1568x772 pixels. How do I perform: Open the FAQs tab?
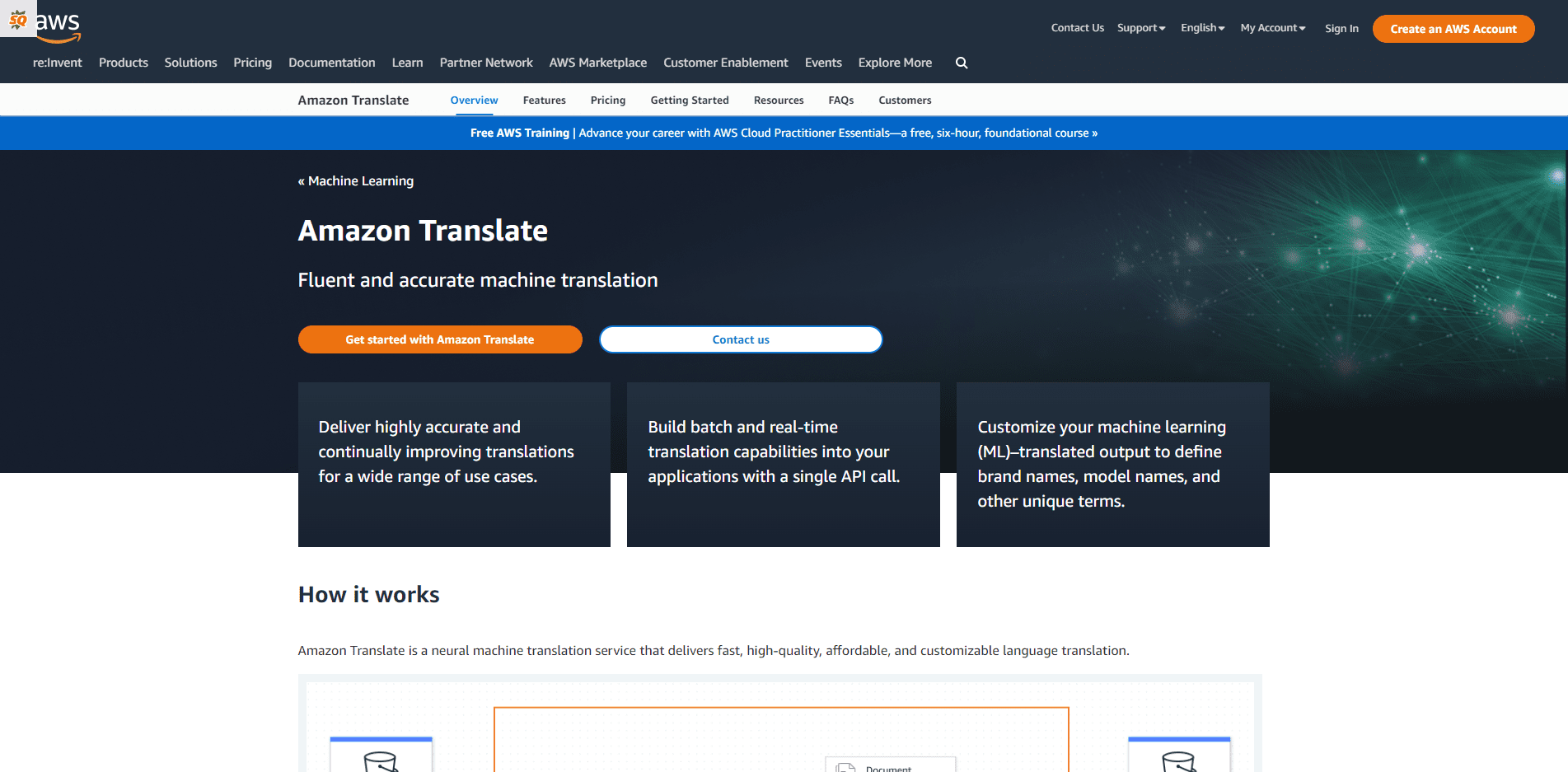tap(840, 100)
